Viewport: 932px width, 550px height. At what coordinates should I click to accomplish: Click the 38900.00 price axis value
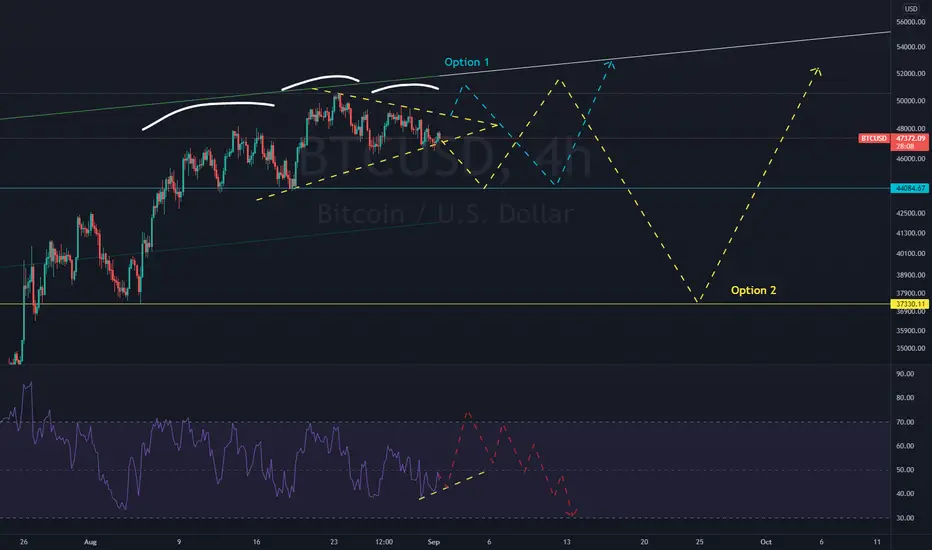911,275
